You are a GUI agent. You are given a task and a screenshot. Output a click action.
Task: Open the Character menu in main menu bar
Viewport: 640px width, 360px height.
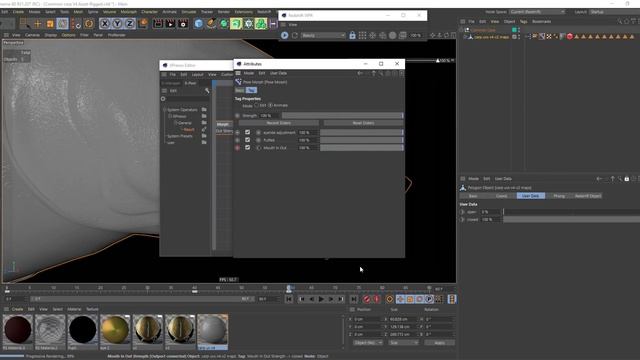[149, 12]
